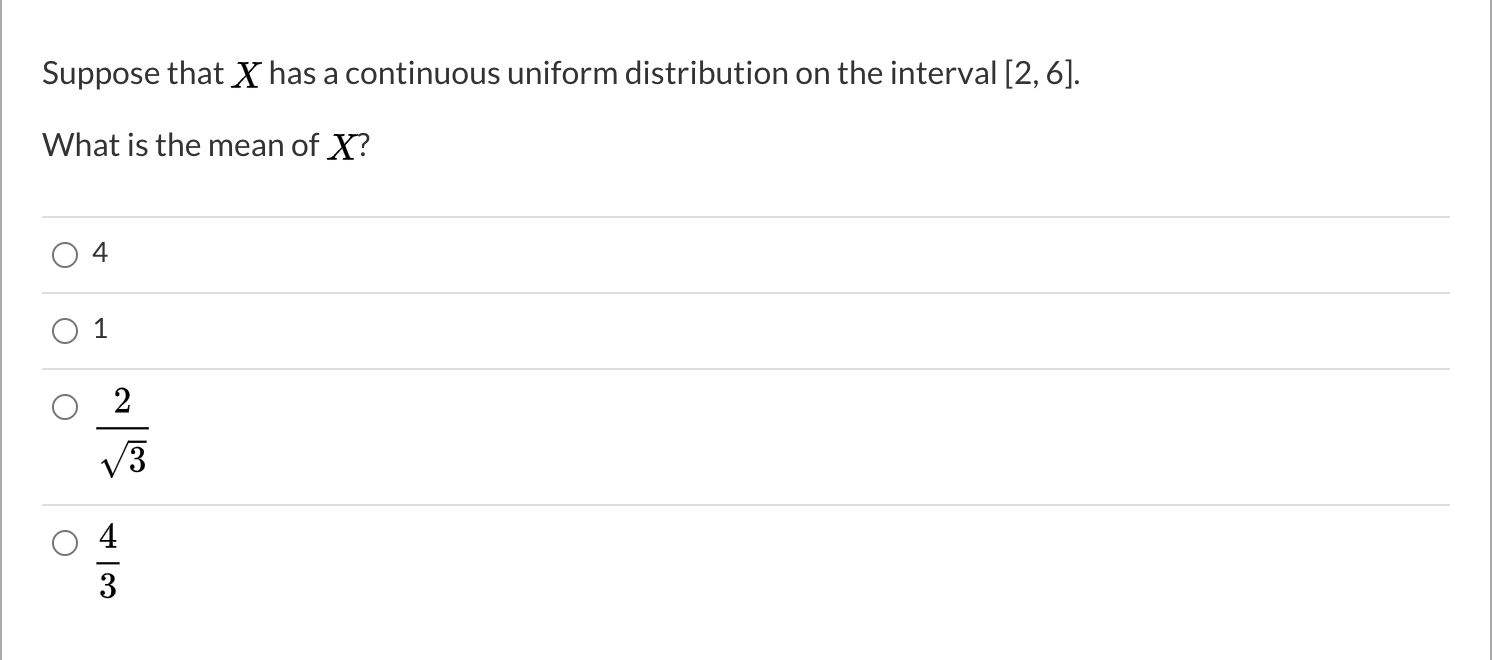This screenshot has height=660, width=1492.
Task: Click the fraction 4 over 3
Action: click(106, 563)
